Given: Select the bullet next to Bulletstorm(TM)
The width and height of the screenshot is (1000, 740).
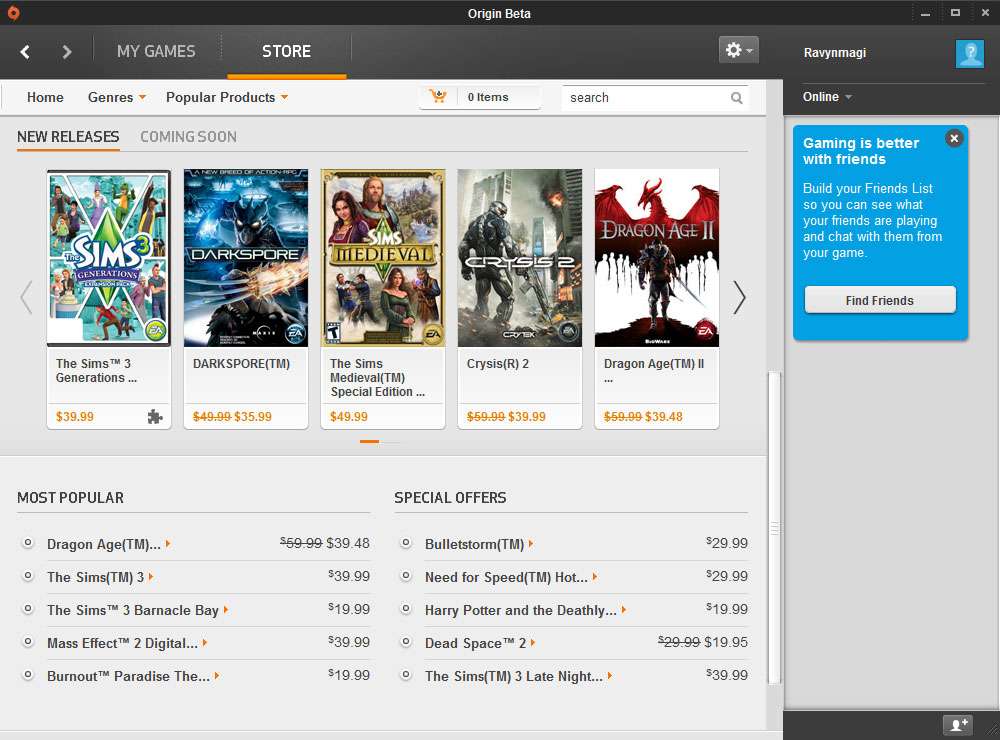Looking at the screenshot, I should coord(406,544).
